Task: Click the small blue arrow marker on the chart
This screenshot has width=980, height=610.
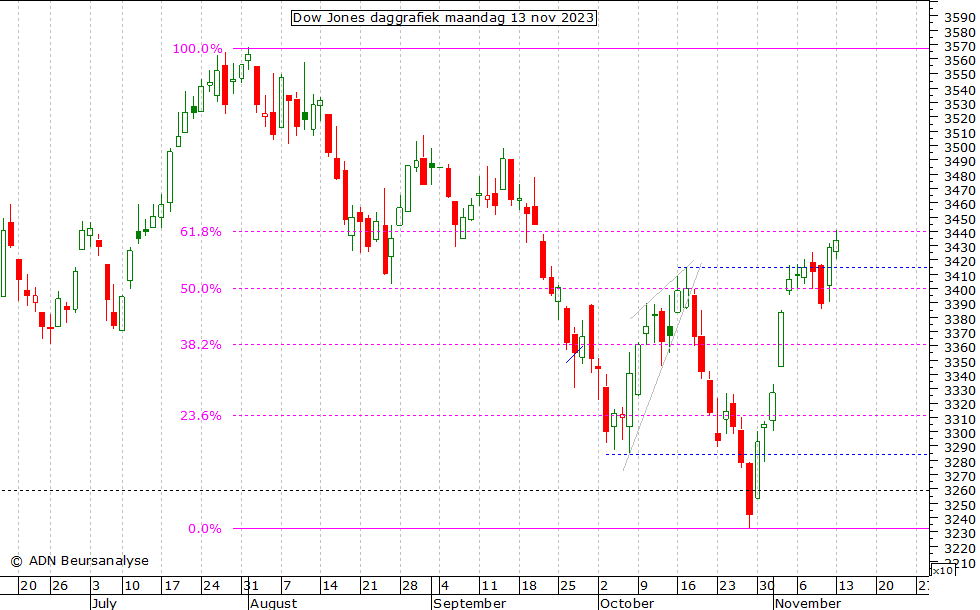Action: (x=573, y=353)
